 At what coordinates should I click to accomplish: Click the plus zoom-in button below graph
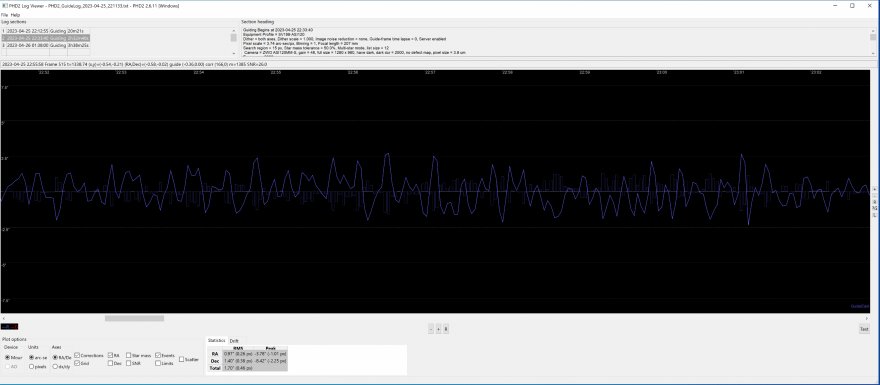tap(438, 329)
